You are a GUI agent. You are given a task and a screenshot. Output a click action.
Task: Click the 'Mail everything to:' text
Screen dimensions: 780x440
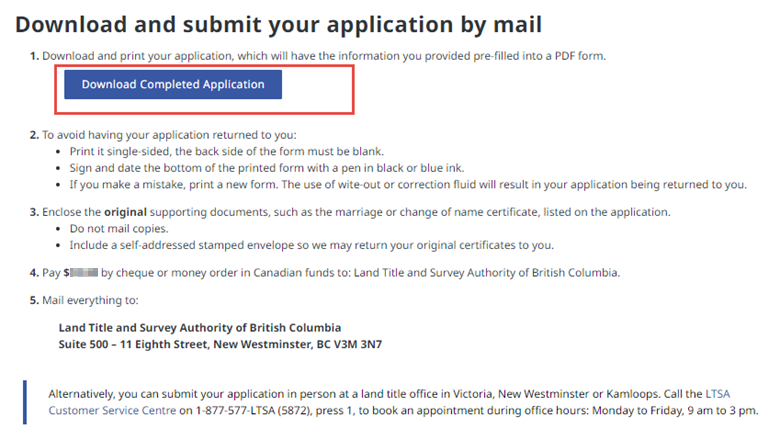(89, 299)
